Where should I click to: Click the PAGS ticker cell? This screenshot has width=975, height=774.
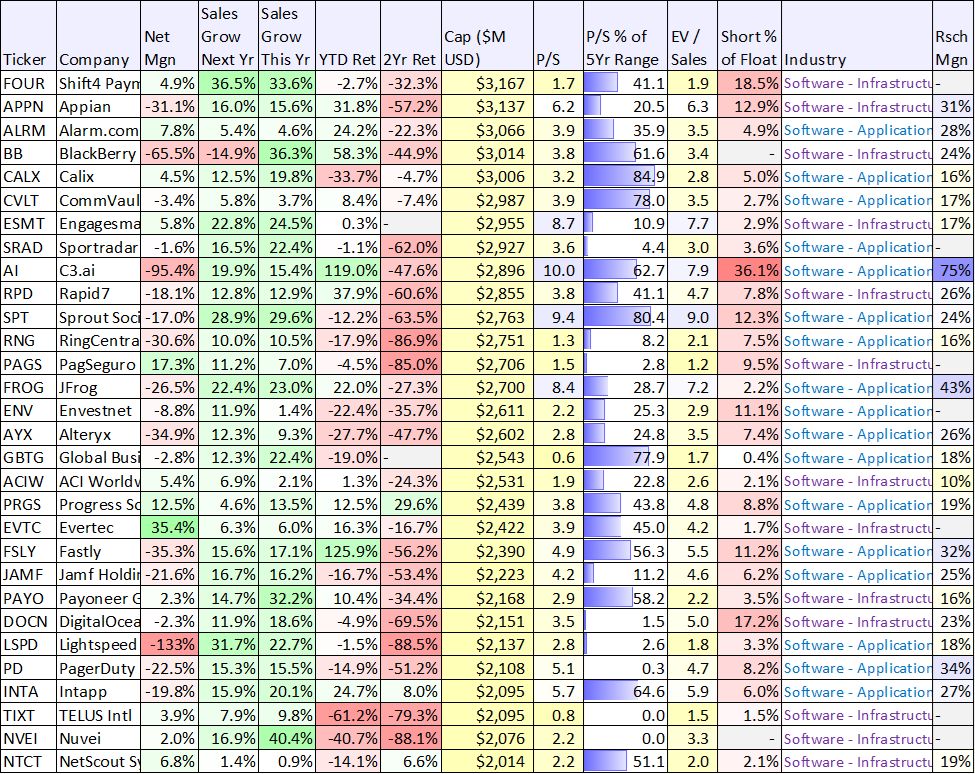pyautogui.click(x=28, y=364)
